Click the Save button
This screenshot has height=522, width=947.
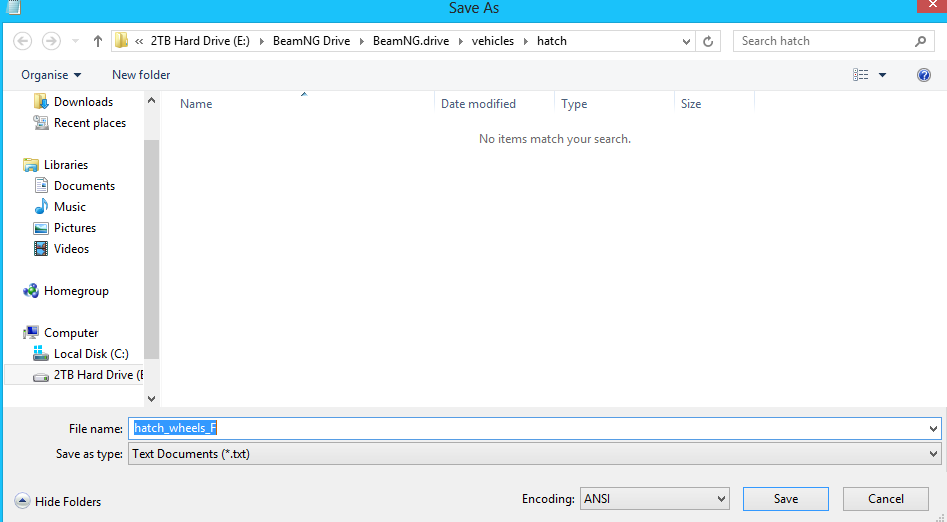tap(786, 499)
